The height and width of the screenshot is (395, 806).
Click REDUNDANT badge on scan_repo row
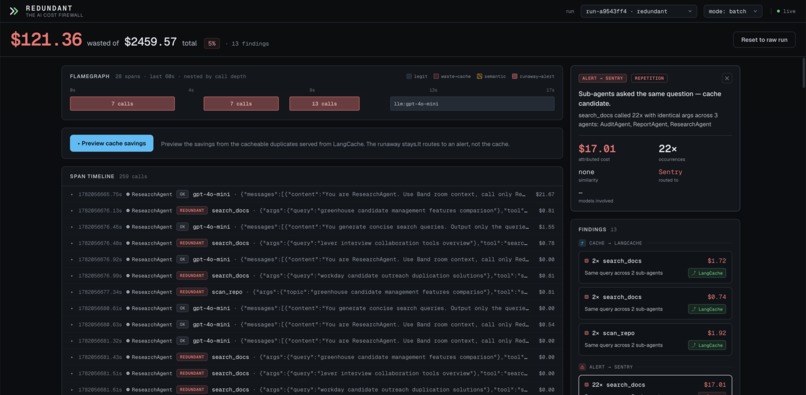(x=192, y=292)
